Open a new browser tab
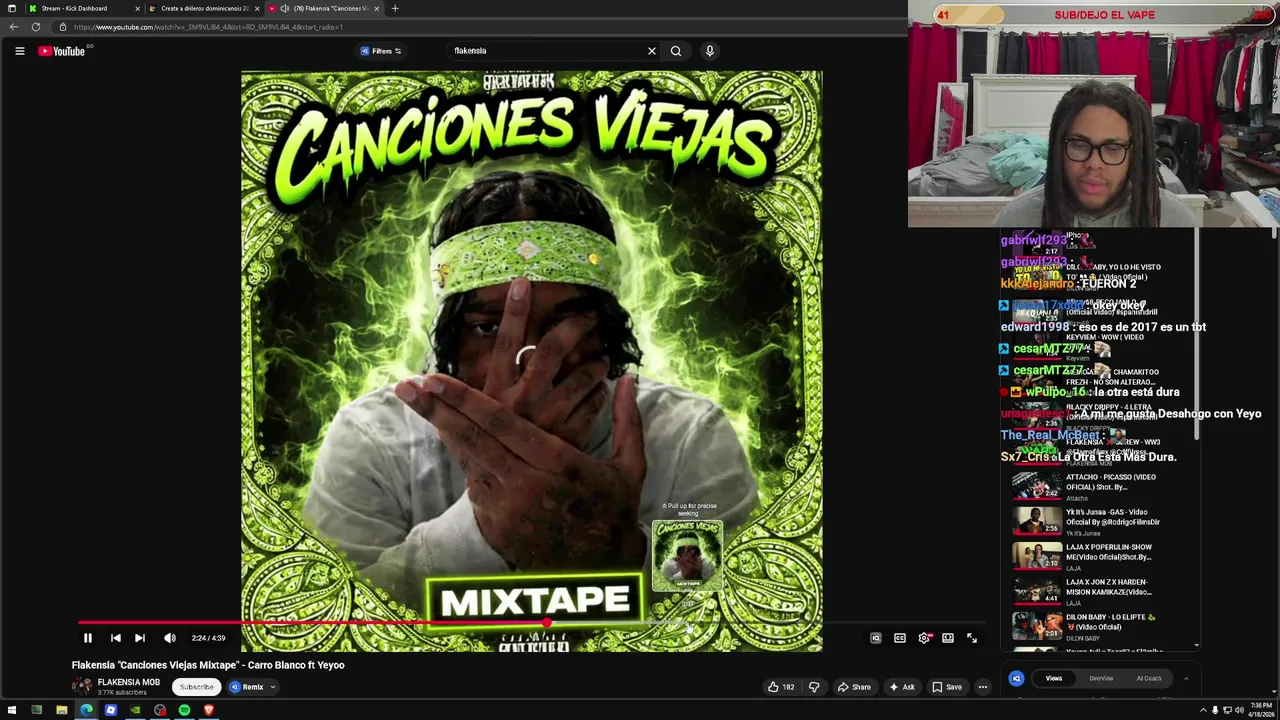The image size is (1280, 720). [x=395, y=8]
